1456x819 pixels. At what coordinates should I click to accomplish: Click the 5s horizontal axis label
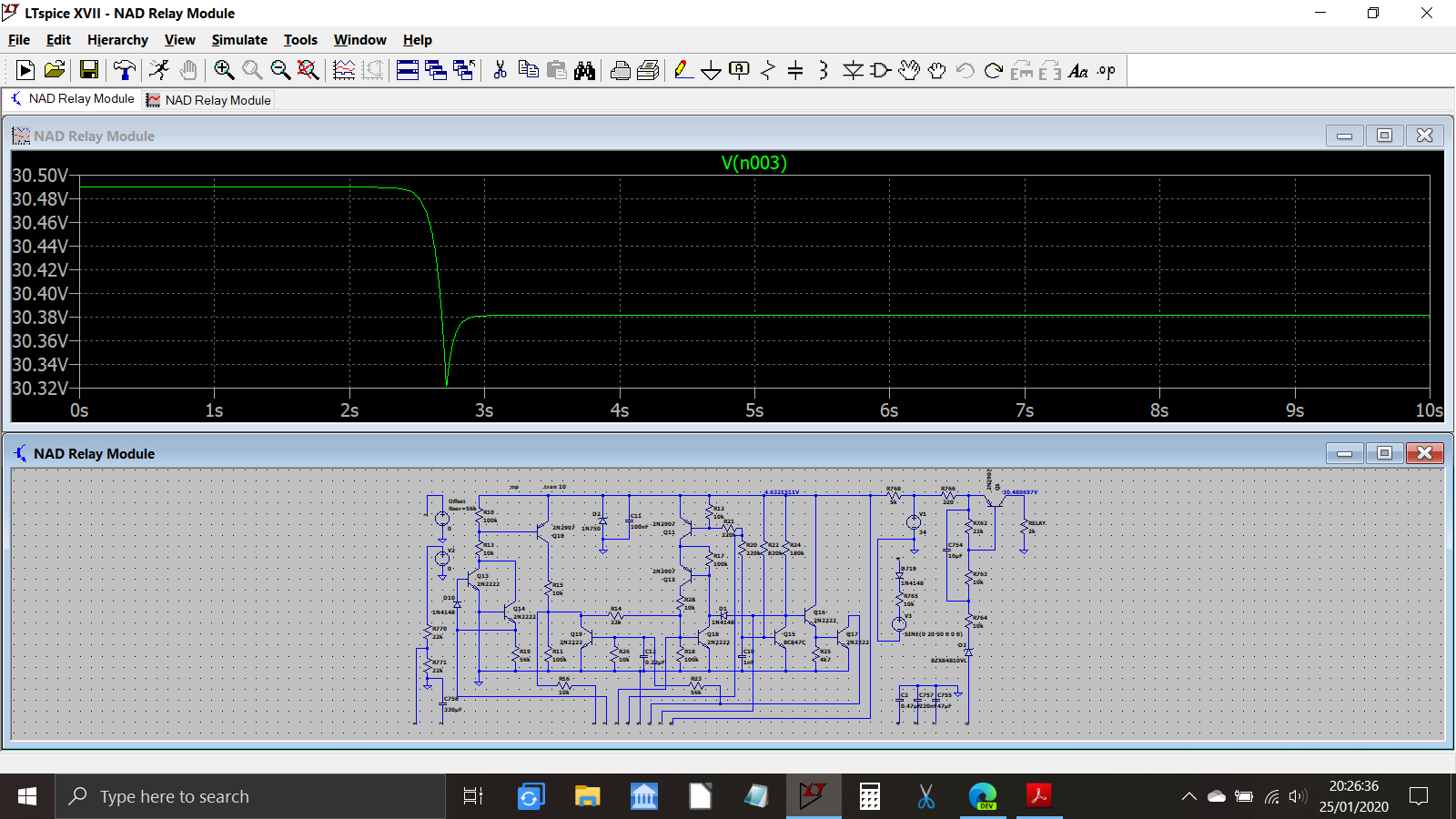(x=754, y=410)
